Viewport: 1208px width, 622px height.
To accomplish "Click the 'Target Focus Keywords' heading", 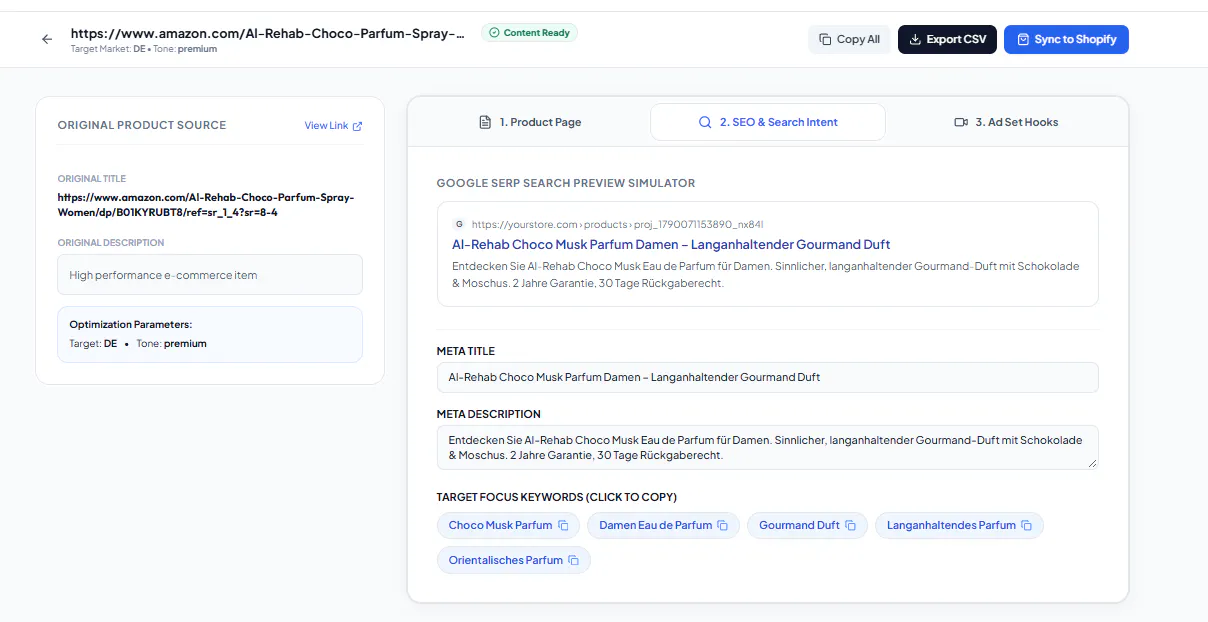I will (557, 497).
